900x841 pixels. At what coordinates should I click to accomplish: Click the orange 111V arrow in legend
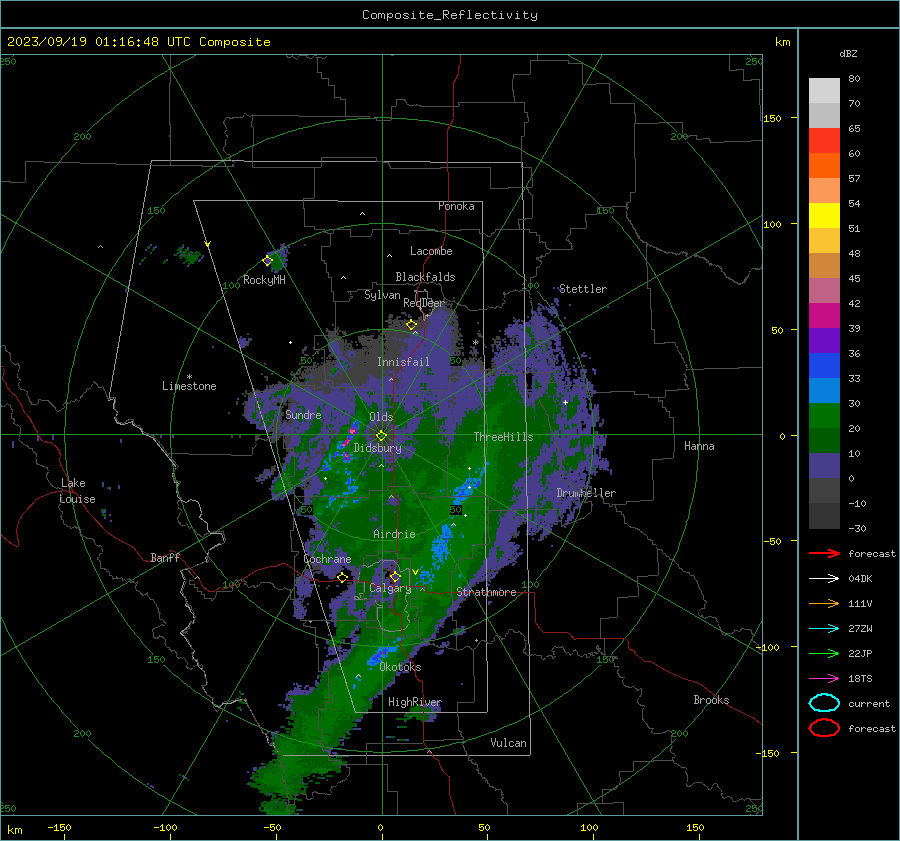pyautogui.click(x=824, y=603)
